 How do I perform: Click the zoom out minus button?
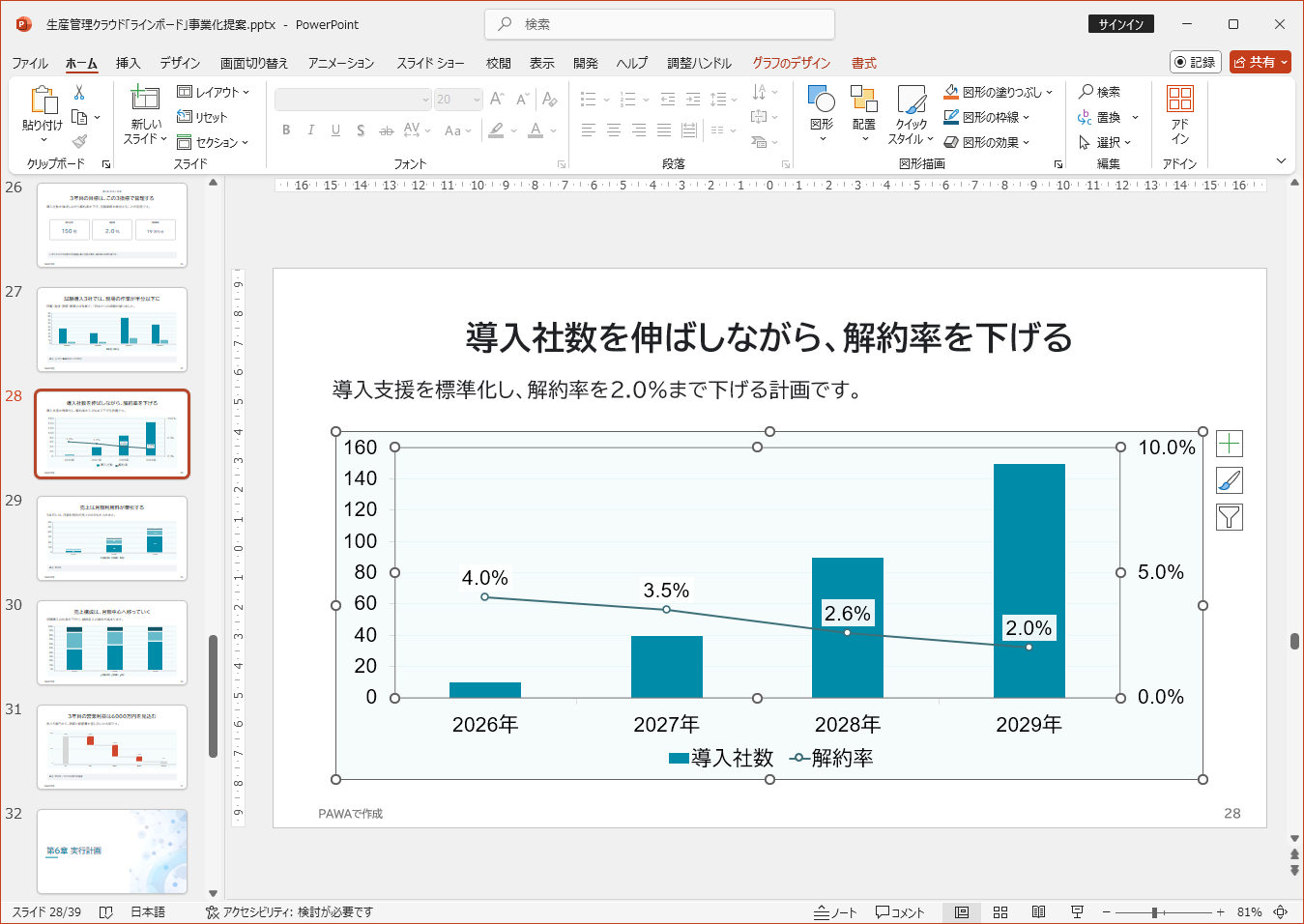(1108, 912)
